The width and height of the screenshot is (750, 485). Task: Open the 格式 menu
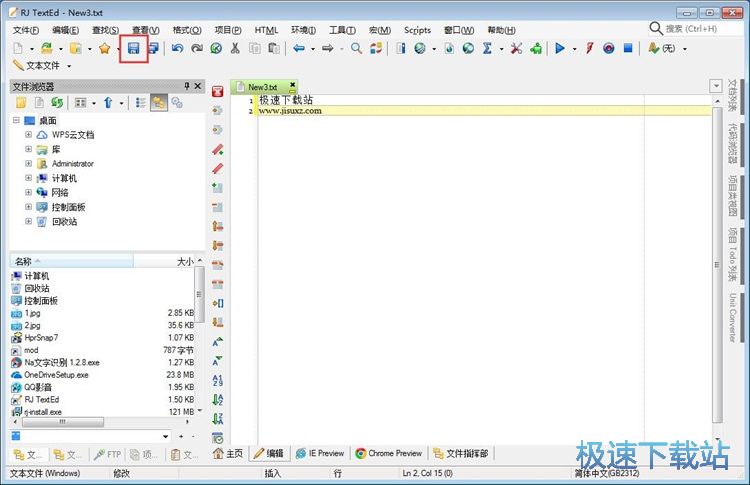(x=186, y=30)
